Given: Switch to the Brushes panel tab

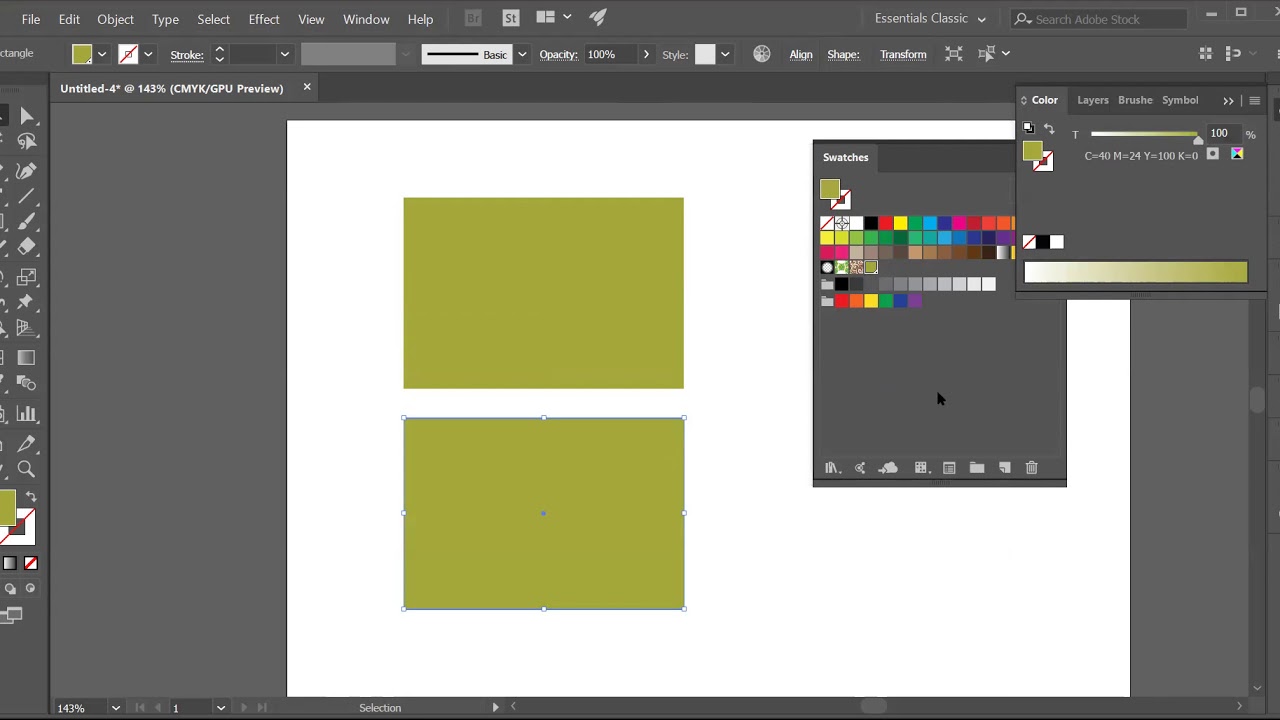Looking at the screenshot, I should (x=1135, y=100).
